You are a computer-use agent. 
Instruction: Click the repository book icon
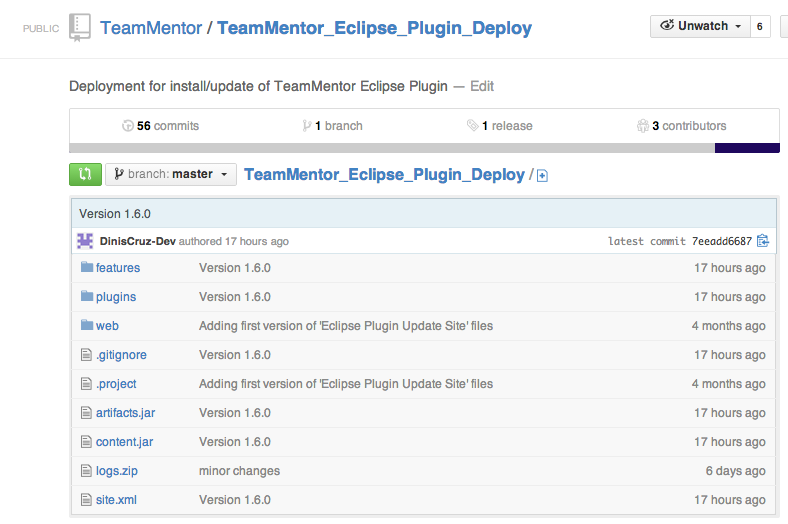pos(80,27)
